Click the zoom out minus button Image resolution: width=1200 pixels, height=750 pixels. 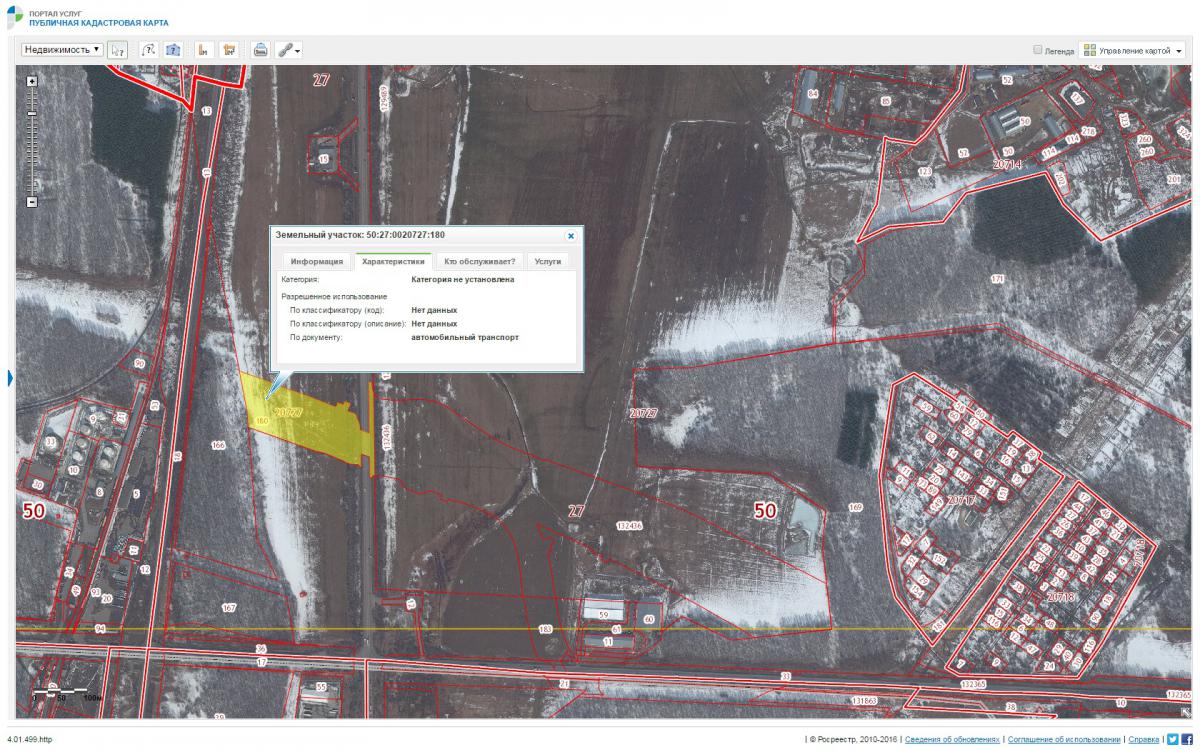tap(32, 202)
